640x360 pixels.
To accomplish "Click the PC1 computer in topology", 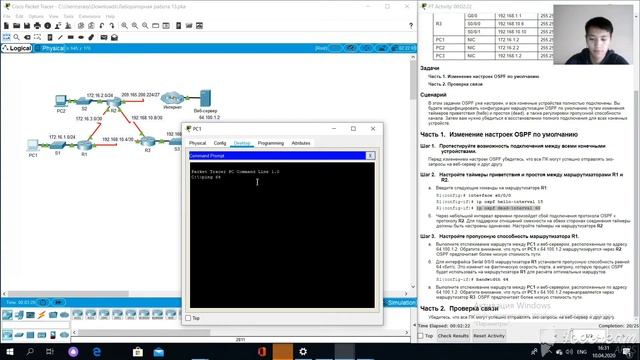I will coord(33,146).
